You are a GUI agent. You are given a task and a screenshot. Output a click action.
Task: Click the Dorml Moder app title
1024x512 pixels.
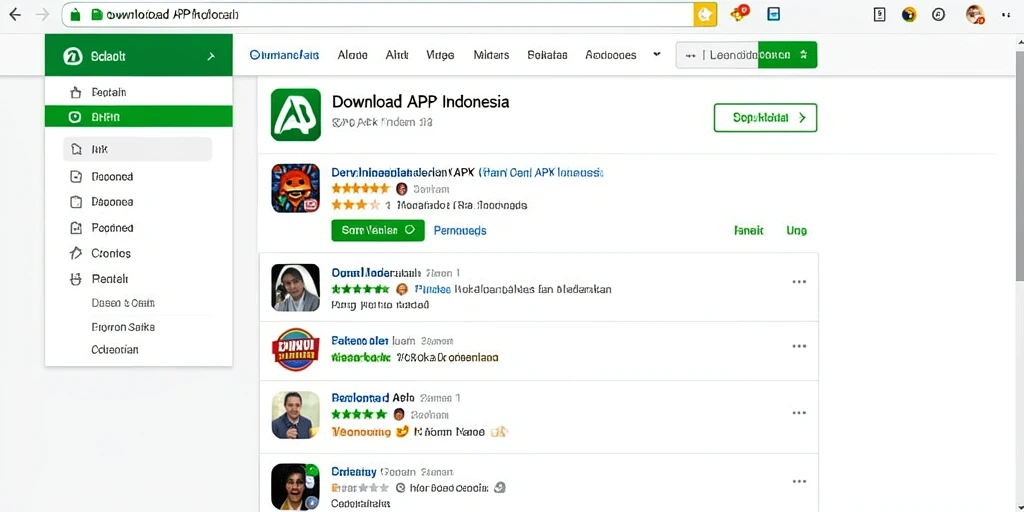click(x=376, y=272)
